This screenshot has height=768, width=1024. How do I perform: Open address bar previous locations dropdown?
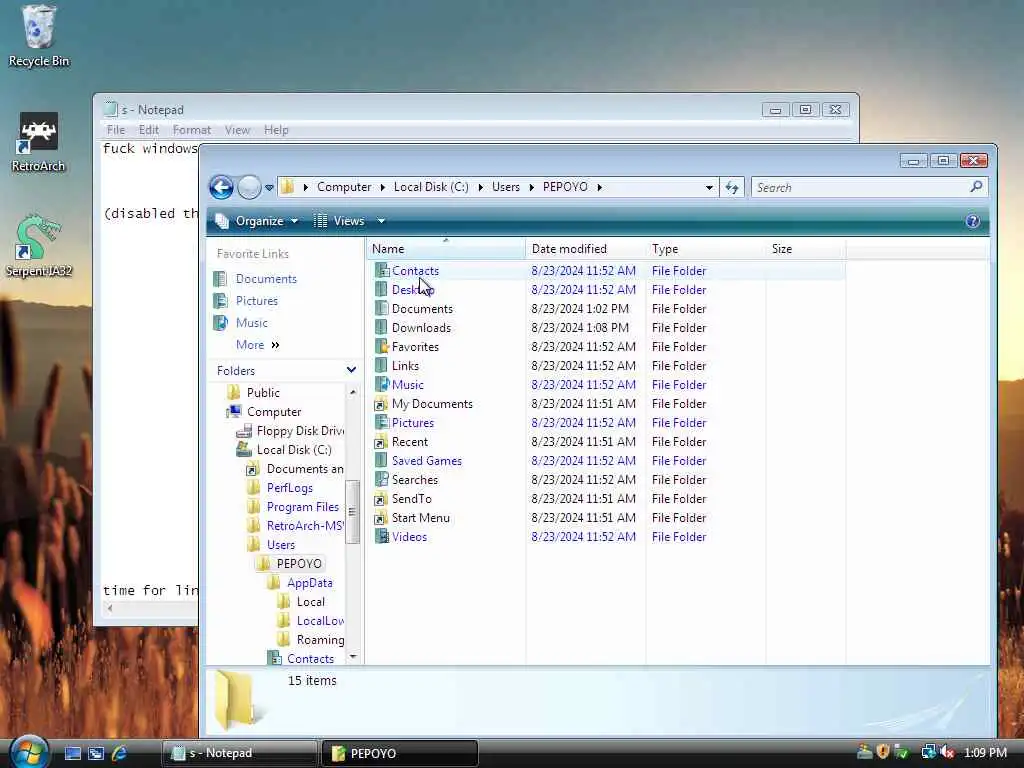(x=709, y=188)
